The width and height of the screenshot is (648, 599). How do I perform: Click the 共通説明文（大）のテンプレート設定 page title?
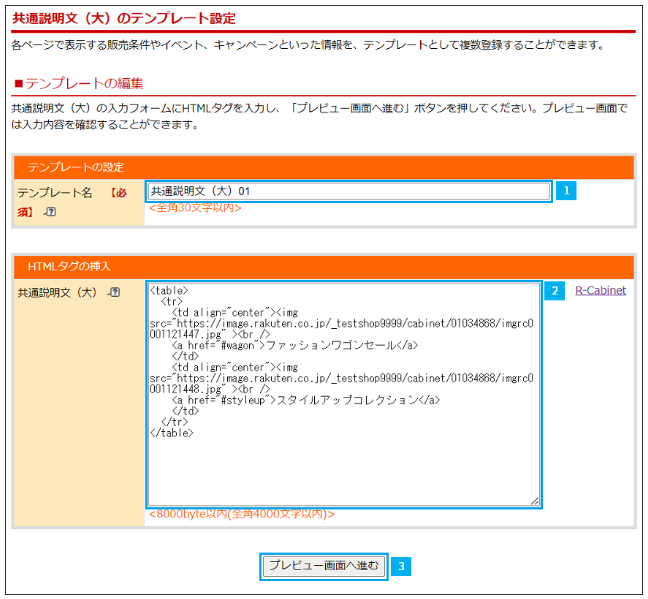tap(124, 18)
